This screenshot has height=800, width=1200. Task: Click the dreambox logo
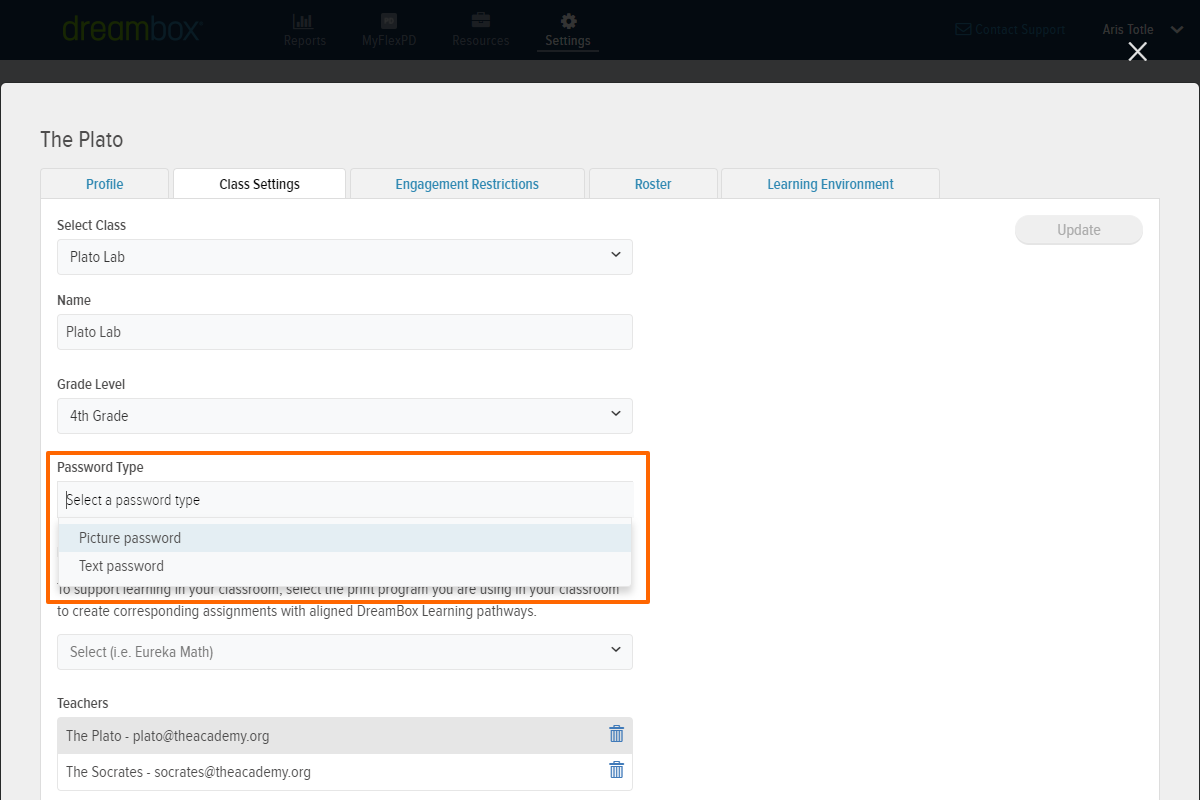pyautogui.click(x=133, y=28)
